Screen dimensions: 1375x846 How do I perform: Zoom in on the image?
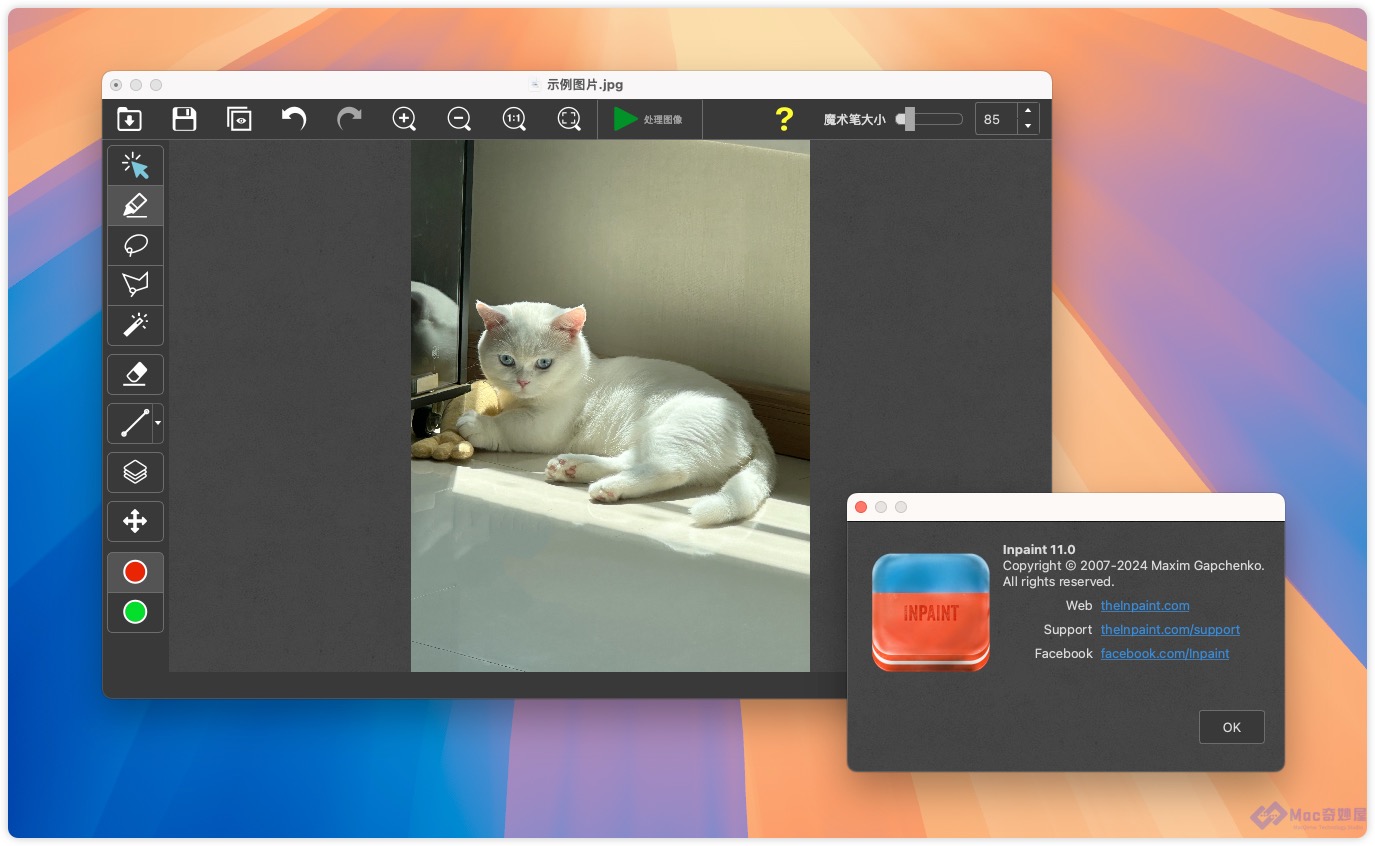point(404,119)
